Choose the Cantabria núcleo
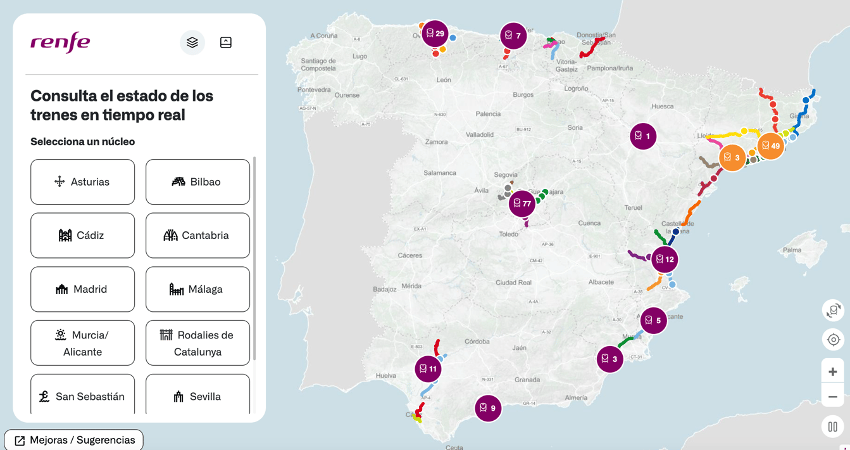The height and width of the screenshot is (450, 850). pos(197,235)
